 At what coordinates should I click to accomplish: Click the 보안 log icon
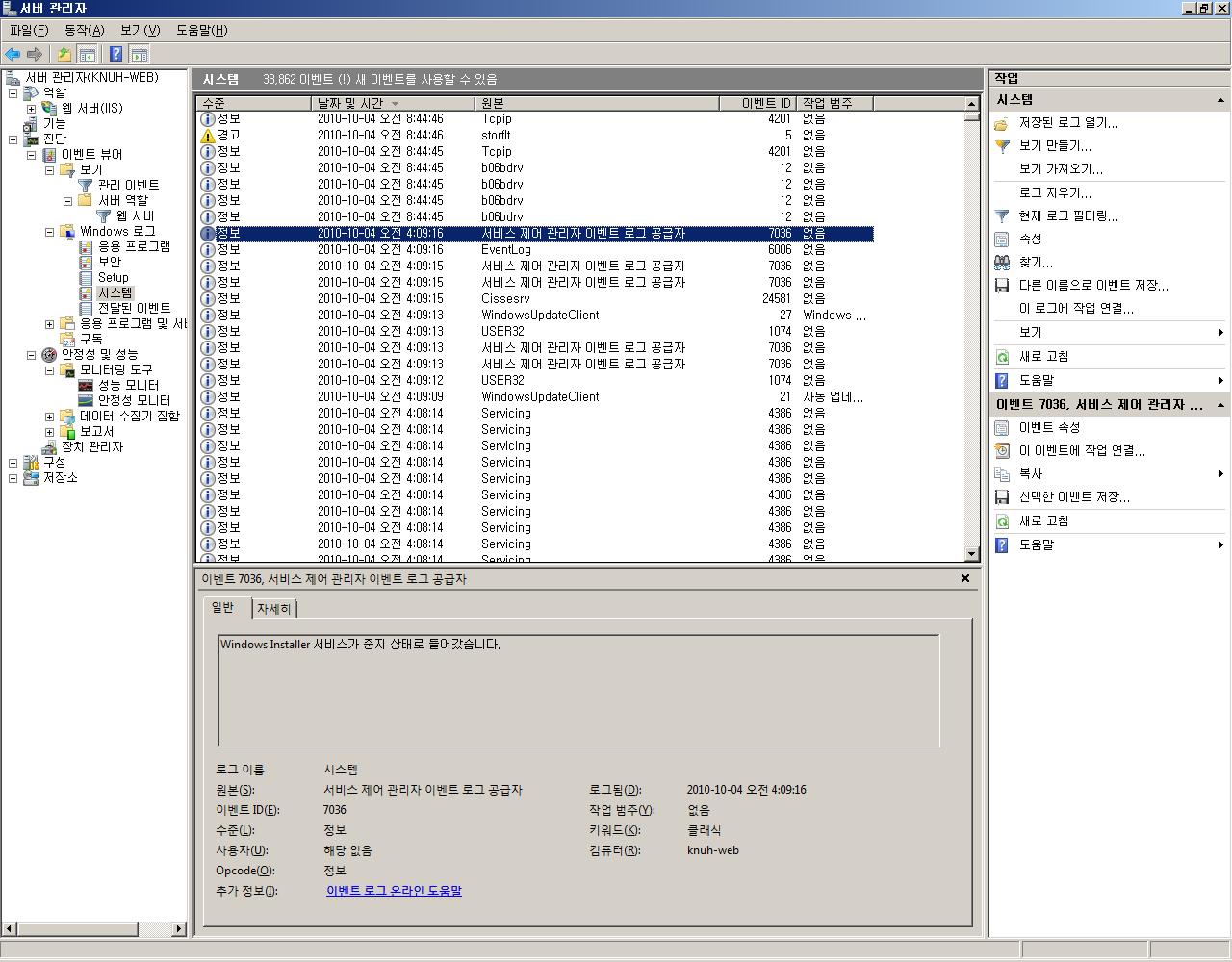(x=87, y=262)
